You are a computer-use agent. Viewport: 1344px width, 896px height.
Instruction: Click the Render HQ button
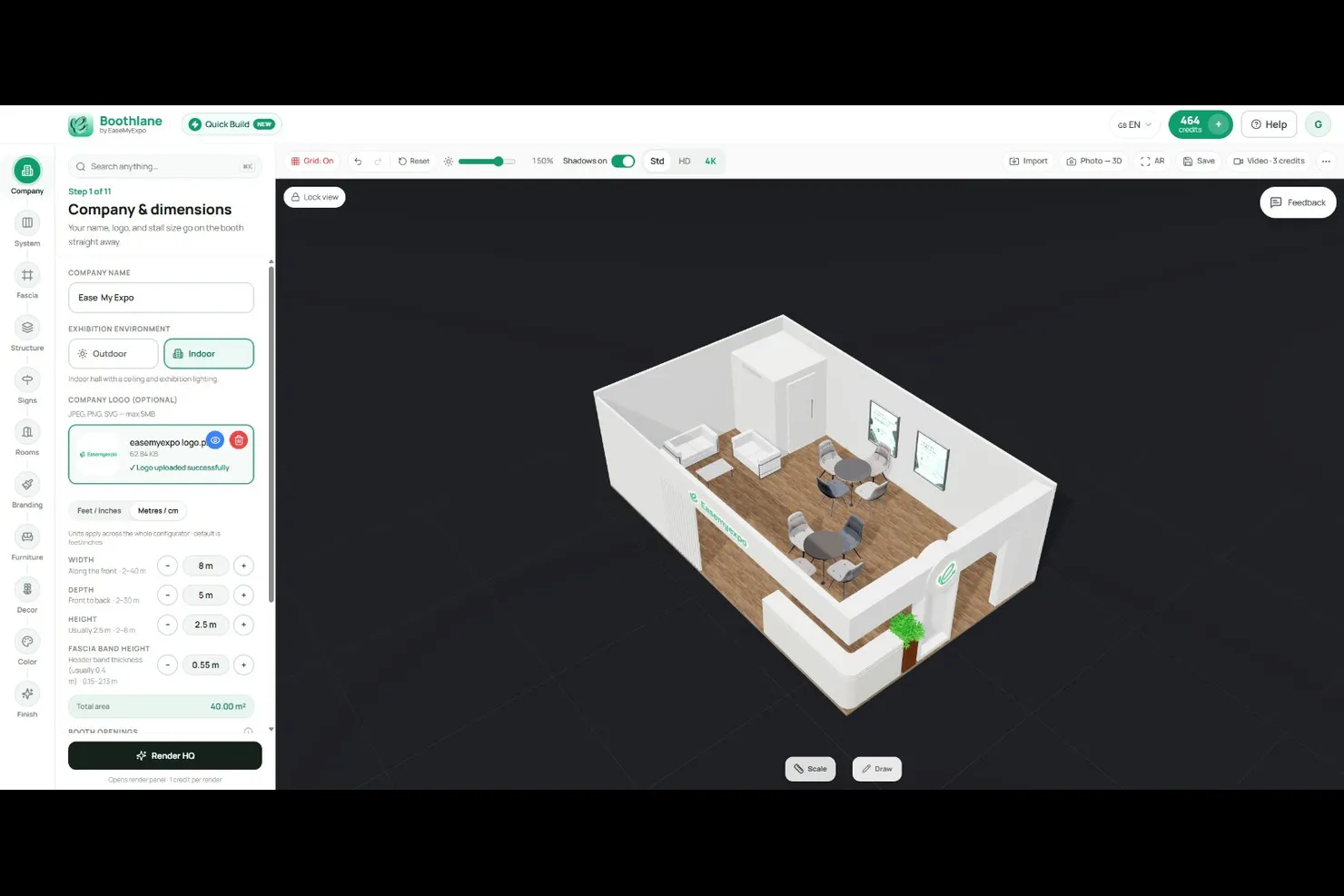[165, 755]
